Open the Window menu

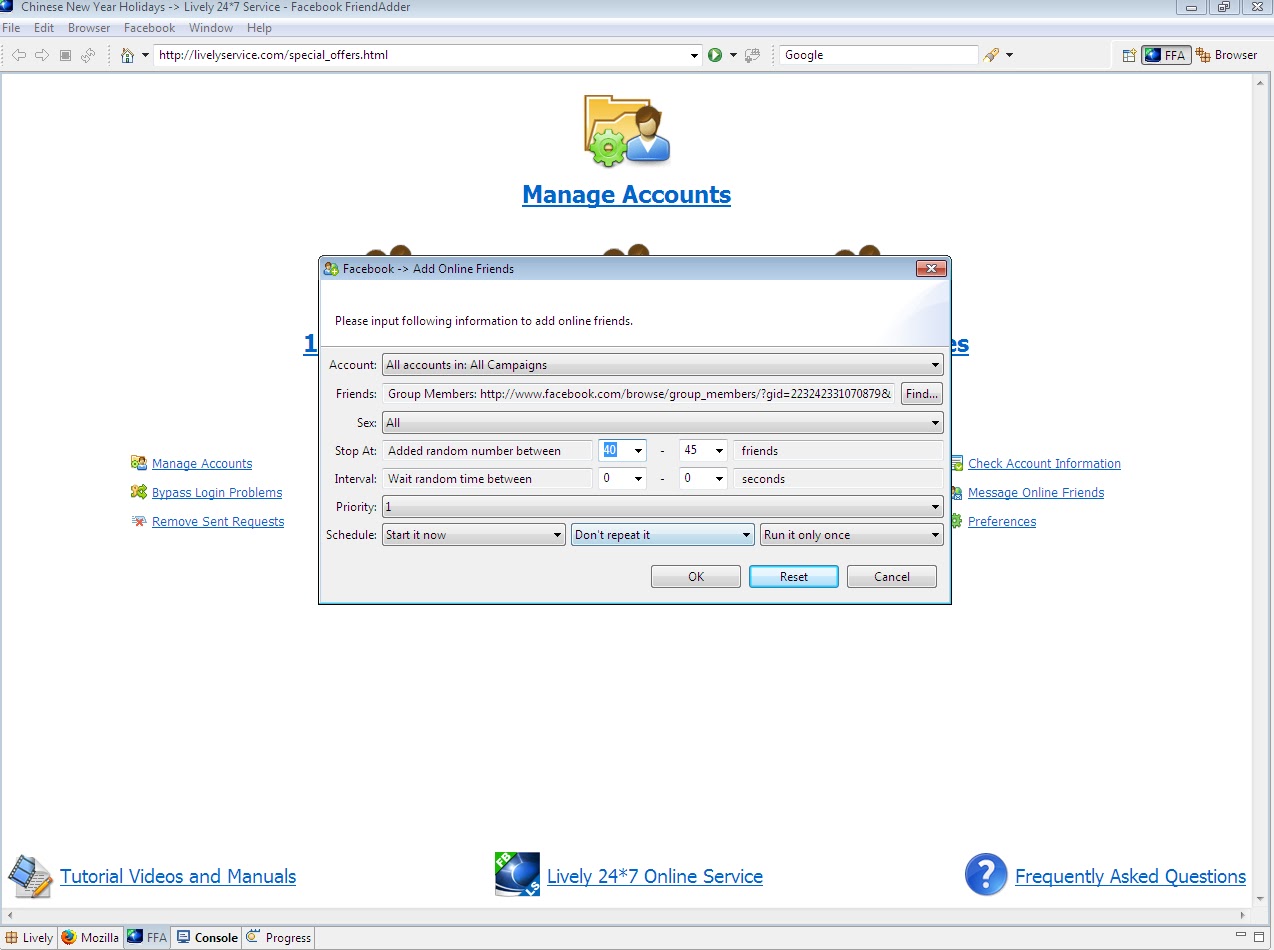211,28
